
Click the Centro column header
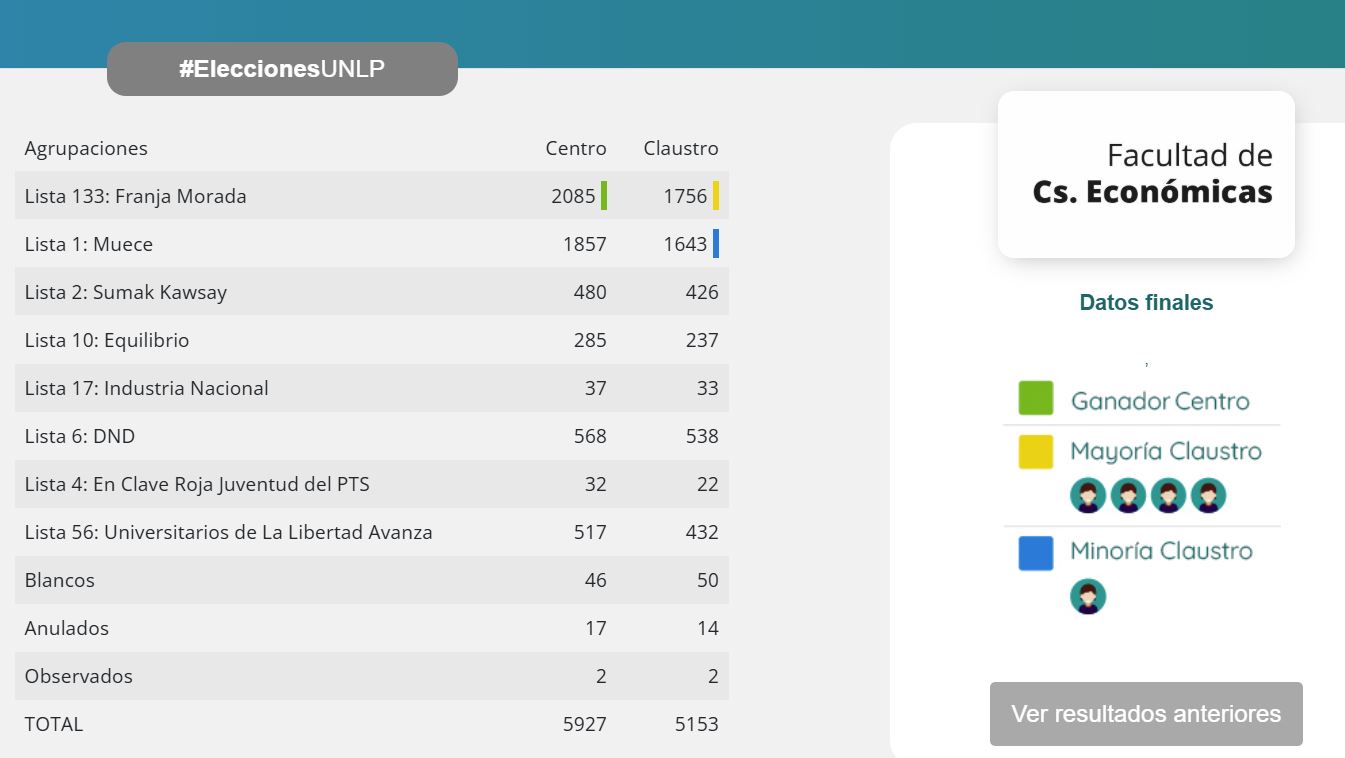click(x=576, y=148)
